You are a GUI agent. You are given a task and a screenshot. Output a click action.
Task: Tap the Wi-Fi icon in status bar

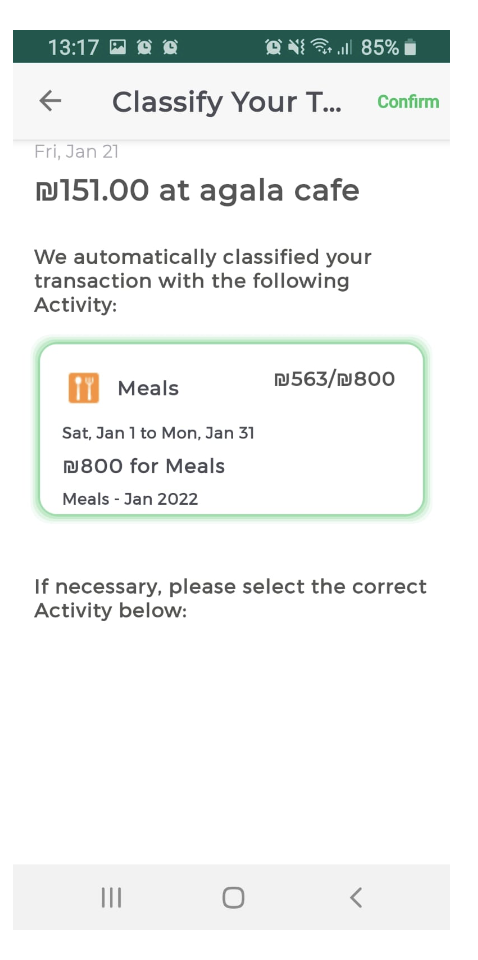click(321, 47)
